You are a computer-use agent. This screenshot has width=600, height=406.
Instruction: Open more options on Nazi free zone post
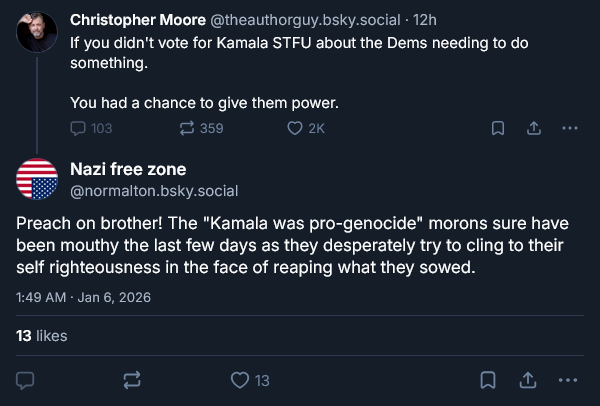coord(567,380)
